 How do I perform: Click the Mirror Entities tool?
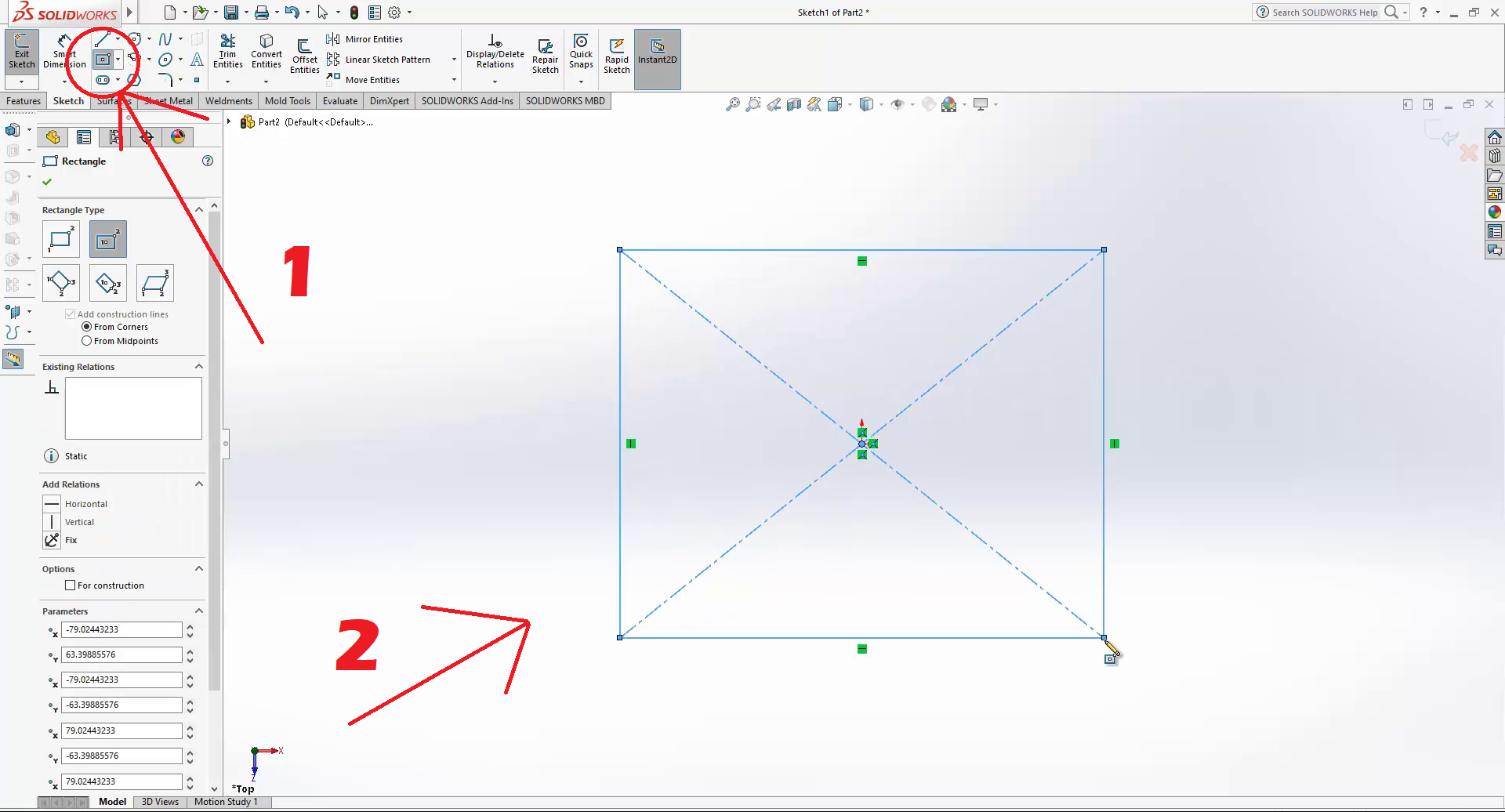(365, 39)
